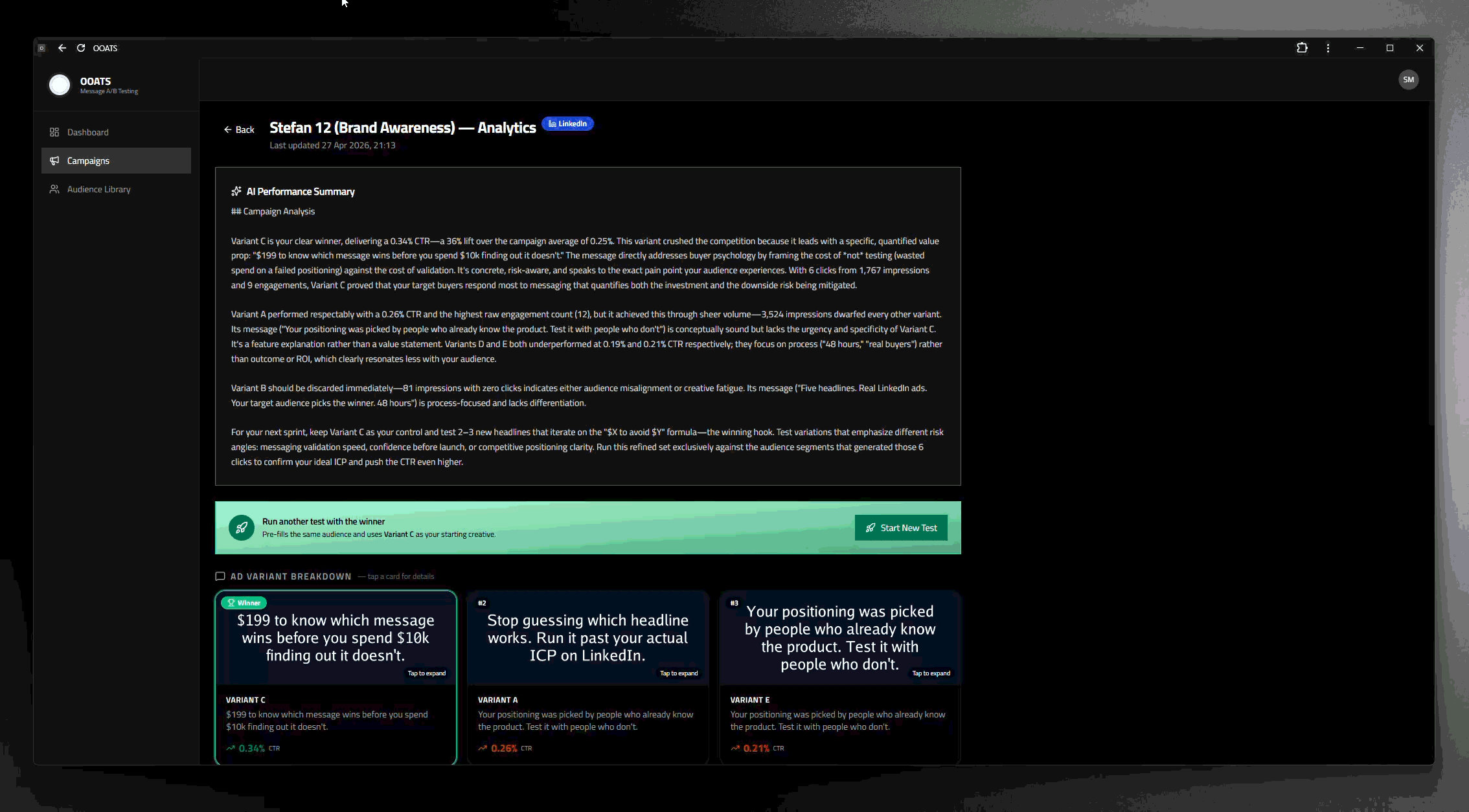Viewport: 1469px width, 812px height.
Task: Click the 'VARIANT E' label
Action: point(750,700)
